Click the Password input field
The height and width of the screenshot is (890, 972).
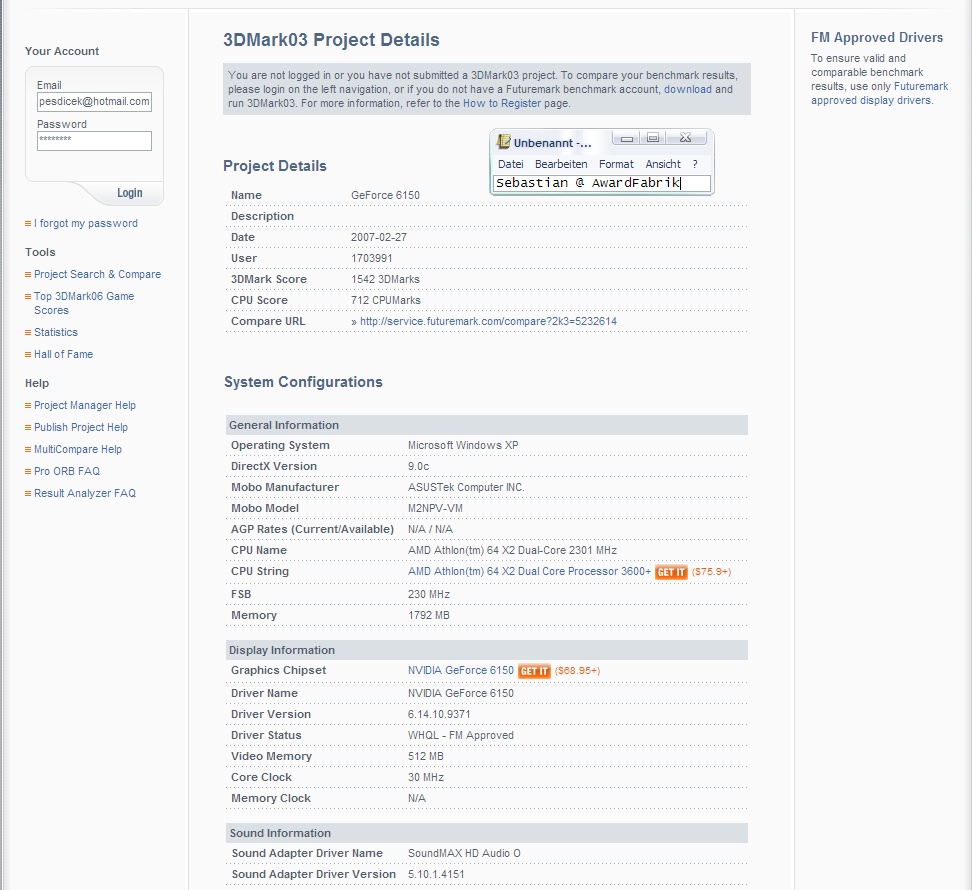point(94,141)
